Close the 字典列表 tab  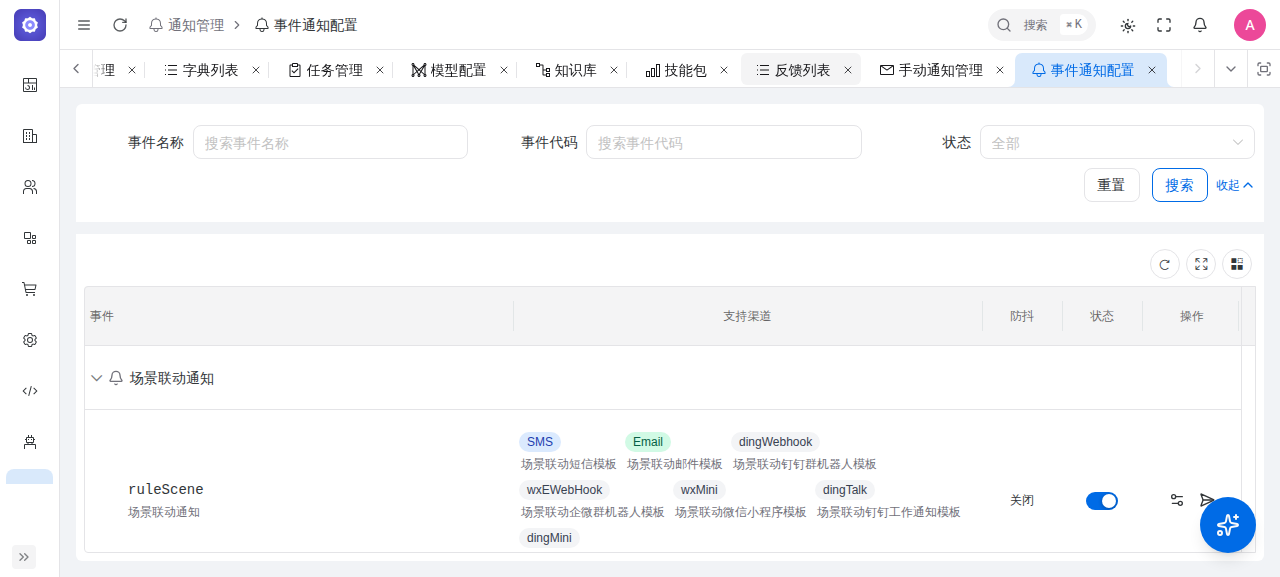click(x=256, y=70)
